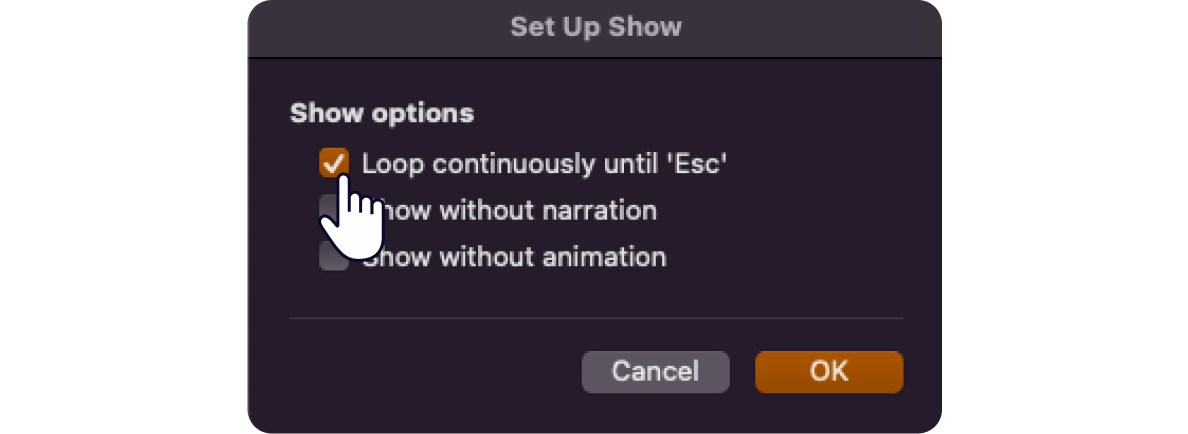Click the "Show without animation" label text
This screenshot has height=434, width=1188.
point(514,258)
